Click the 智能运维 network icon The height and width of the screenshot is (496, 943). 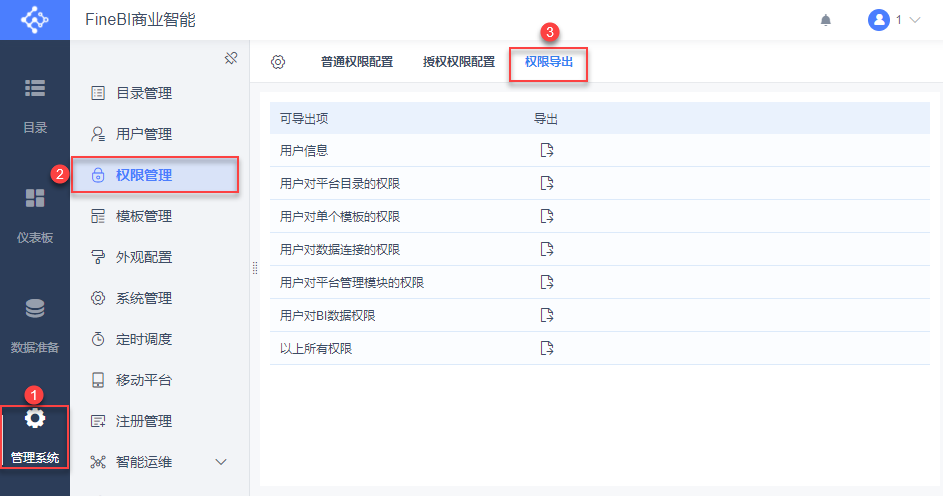tap(98, 462)
